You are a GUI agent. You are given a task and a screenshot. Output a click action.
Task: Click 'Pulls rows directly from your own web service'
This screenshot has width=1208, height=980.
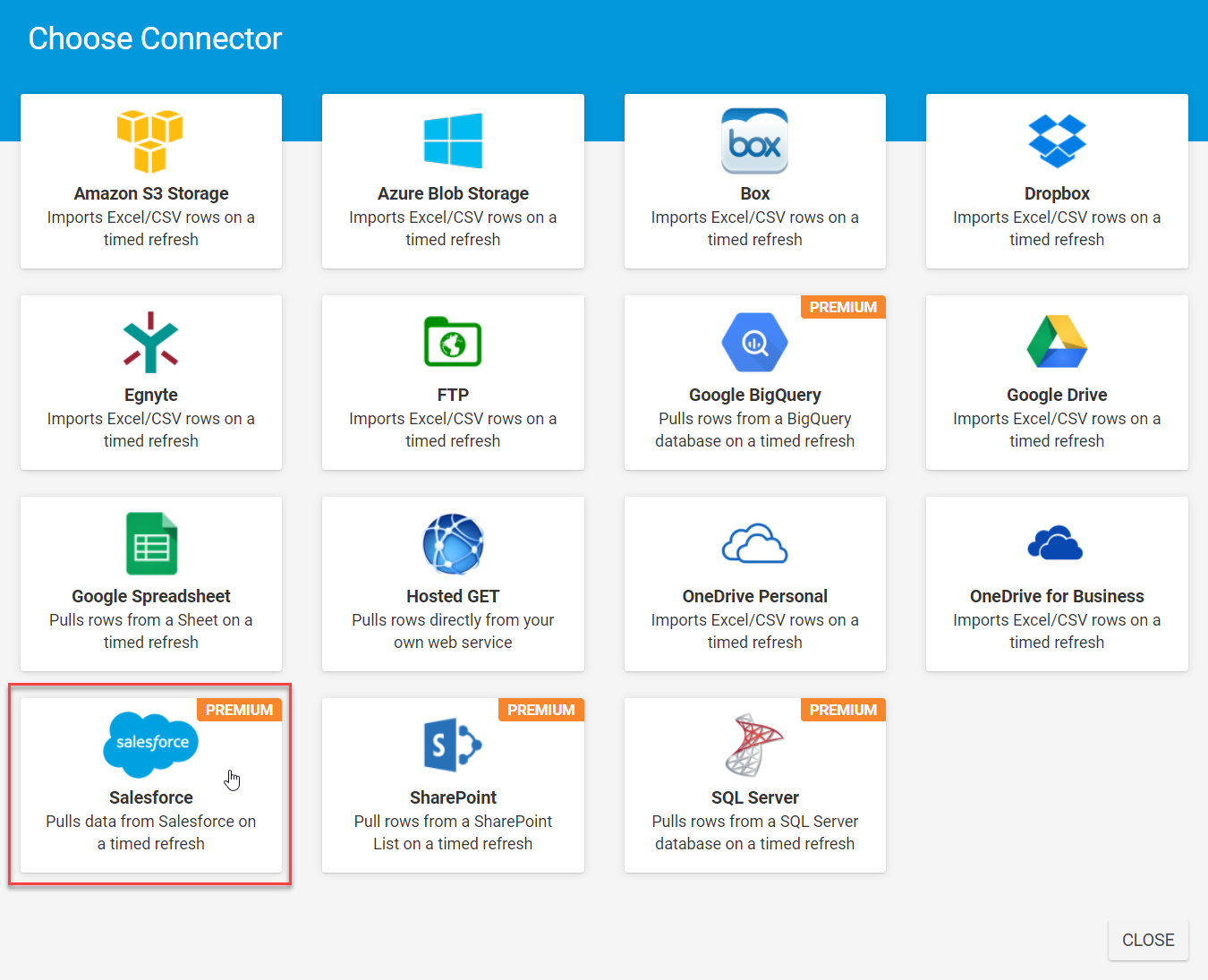point(453,631)
